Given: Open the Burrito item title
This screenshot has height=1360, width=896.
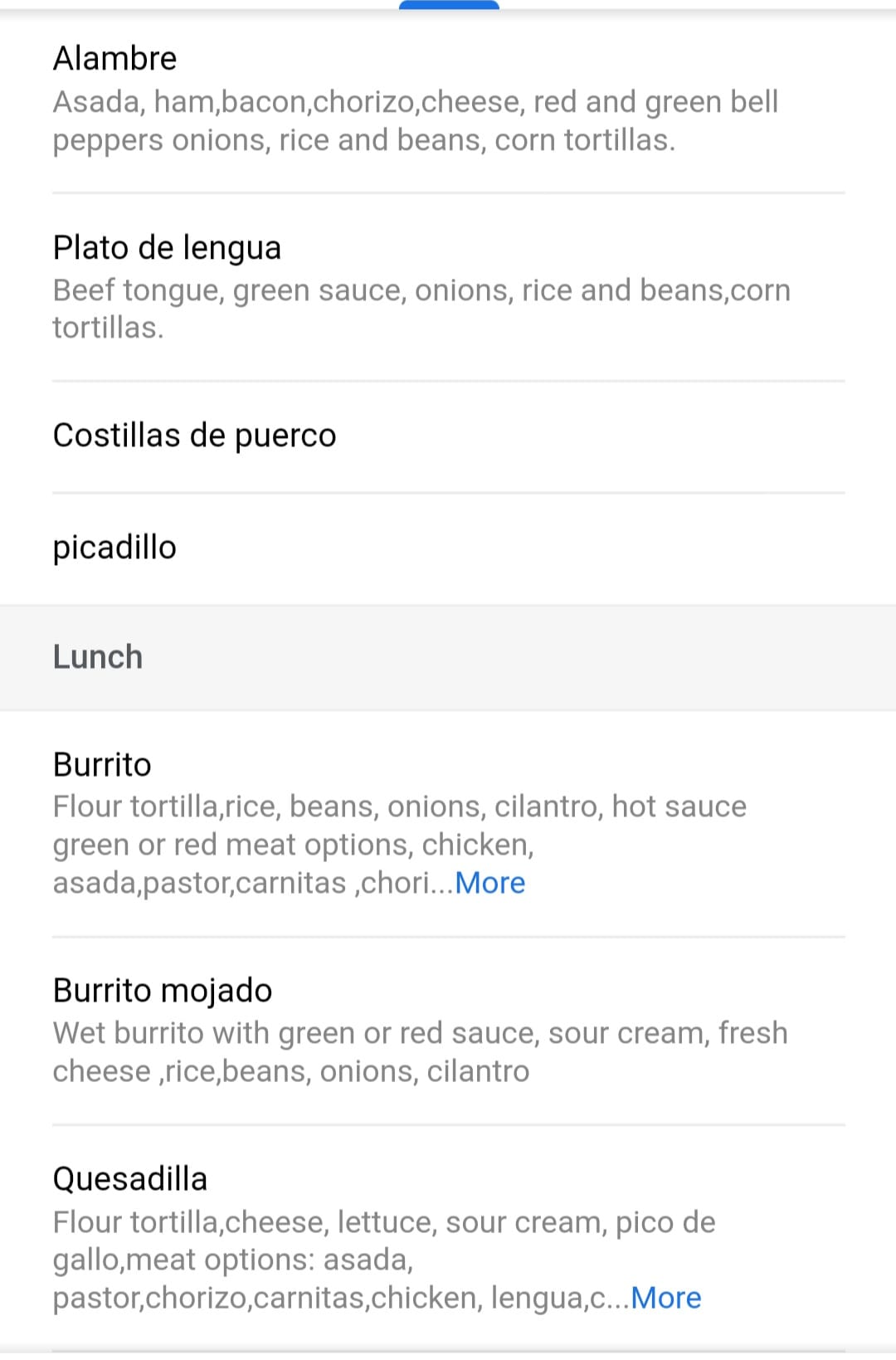Looking at the screenshot, I should [102, 764].
